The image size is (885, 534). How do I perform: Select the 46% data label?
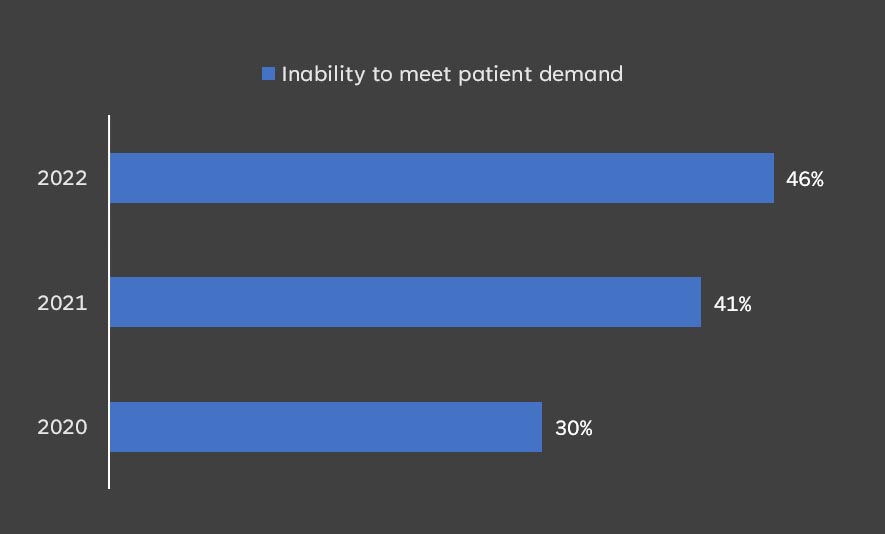(804, 180)
